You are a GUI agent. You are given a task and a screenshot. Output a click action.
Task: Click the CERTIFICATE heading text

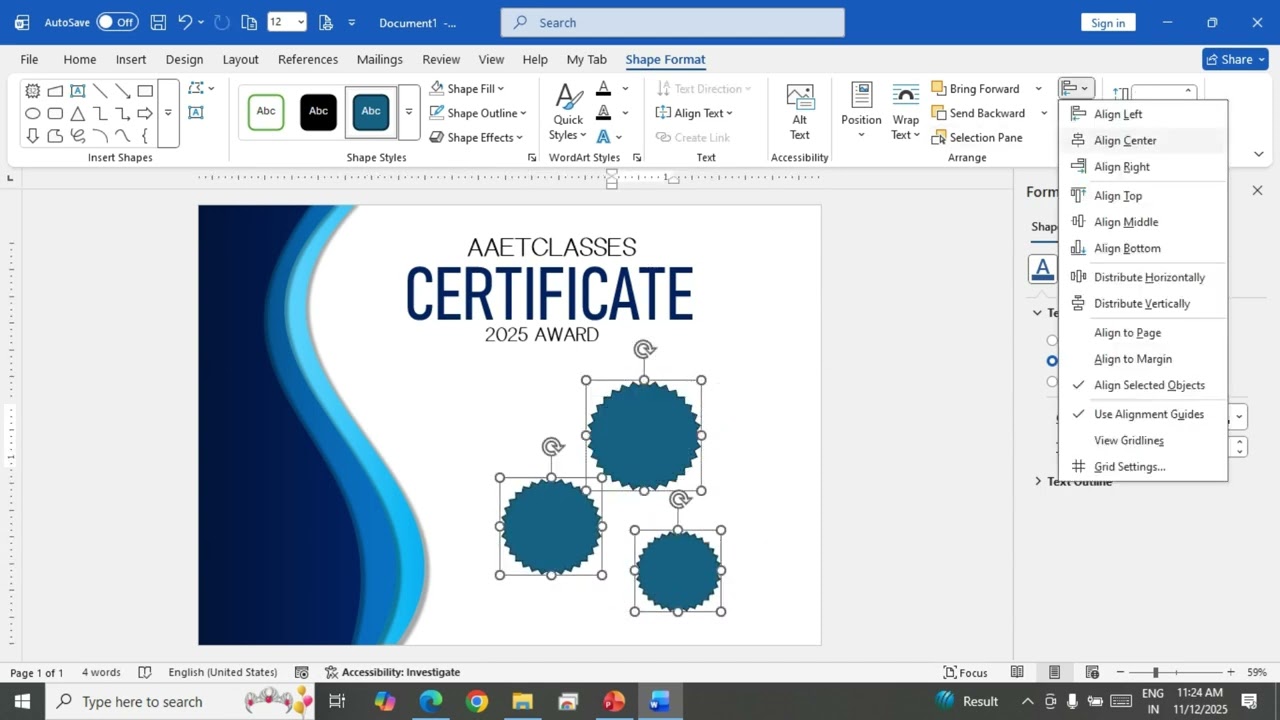(x=549, y=294)
